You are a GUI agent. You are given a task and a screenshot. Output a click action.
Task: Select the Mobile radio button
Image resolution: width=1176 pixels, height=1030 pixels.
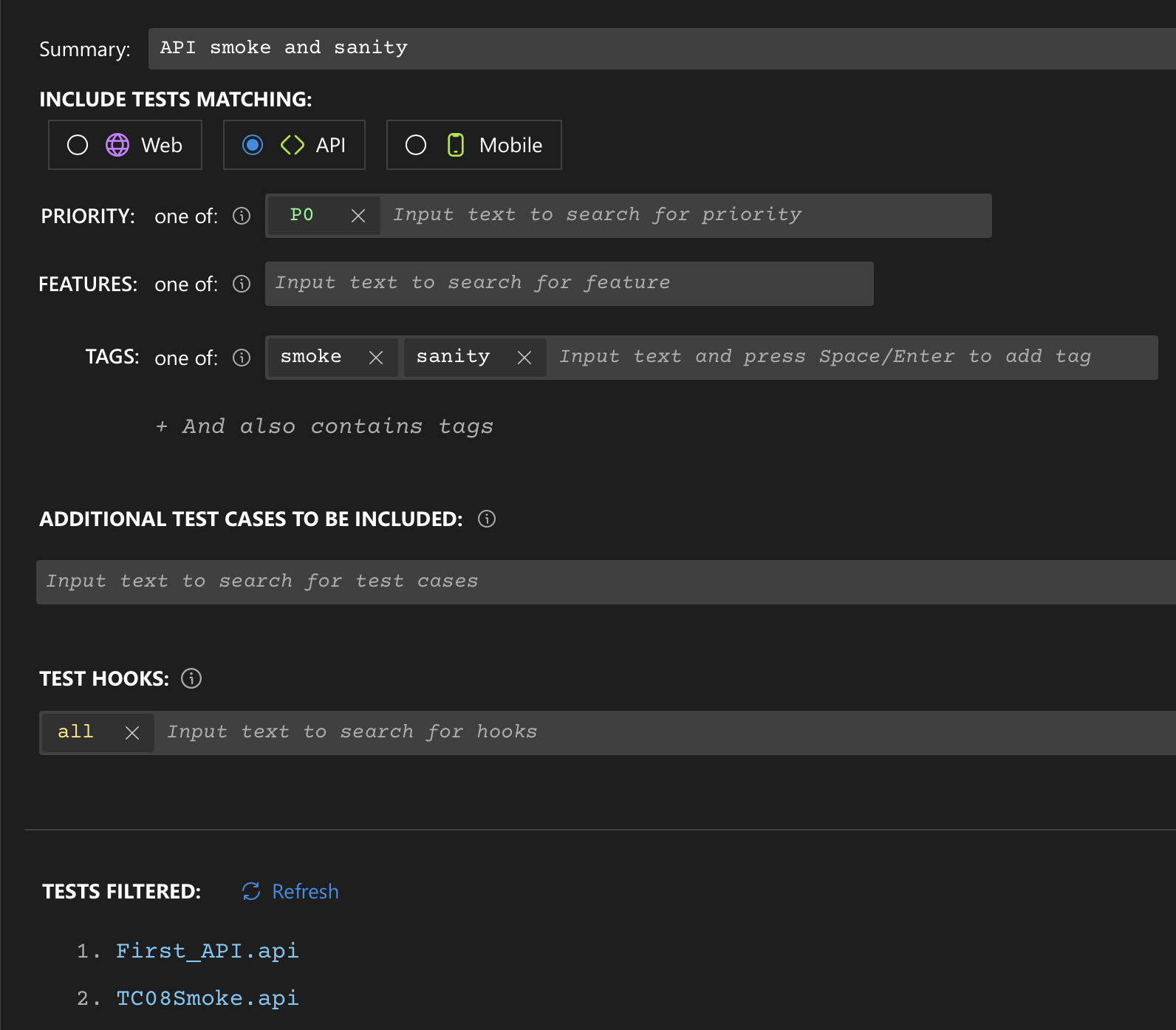416,145
